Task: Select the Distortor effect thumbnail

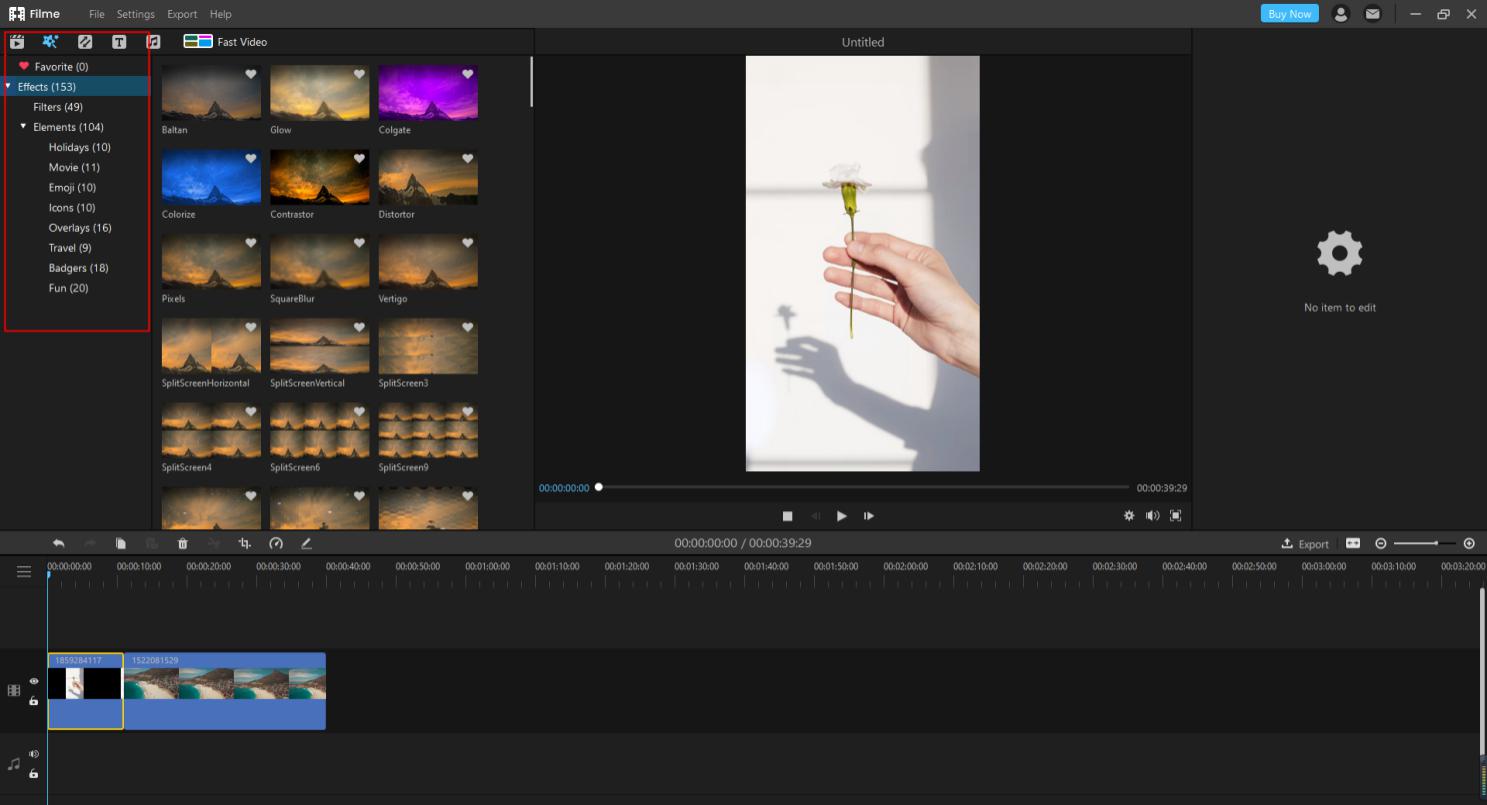Action: [x=428, y=177]
